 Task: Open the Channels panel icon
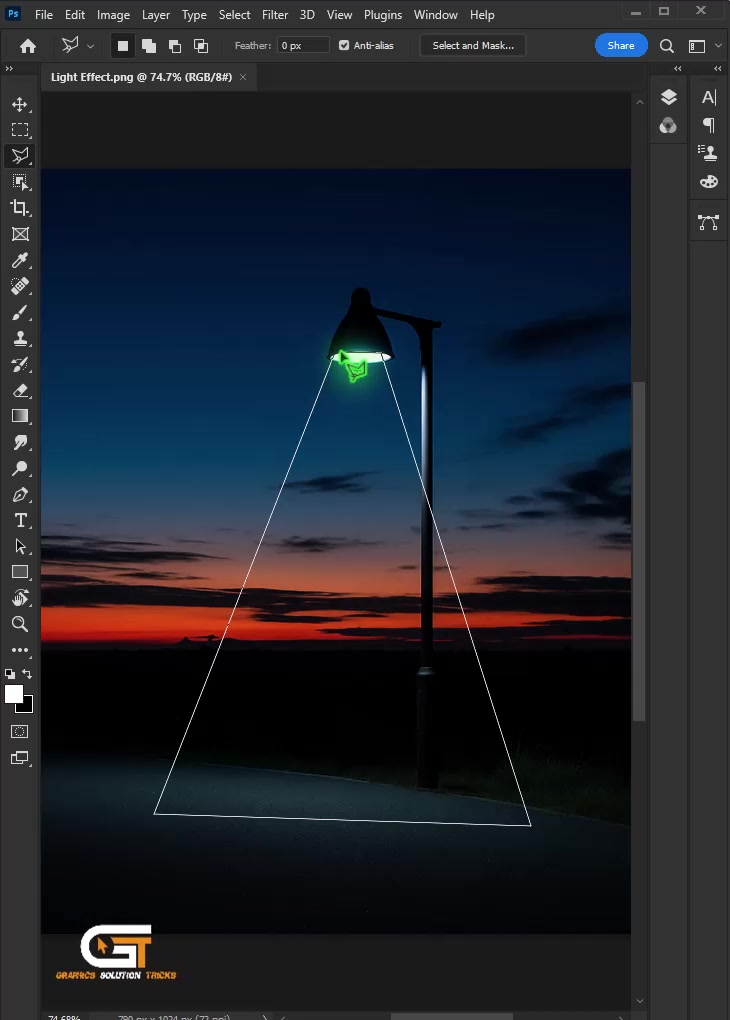(668, 126)
